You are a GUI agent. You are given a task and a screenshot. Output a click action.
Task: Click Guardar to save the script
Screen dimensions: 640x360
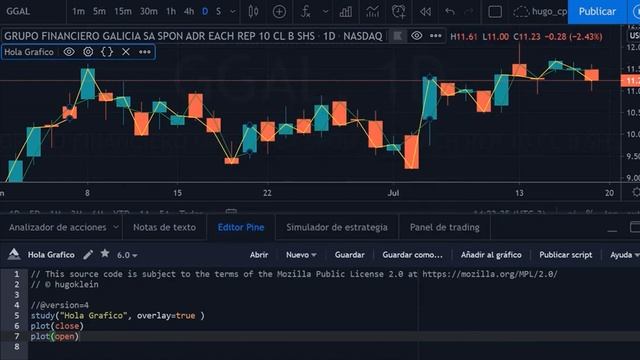click(x=350, y=255)
